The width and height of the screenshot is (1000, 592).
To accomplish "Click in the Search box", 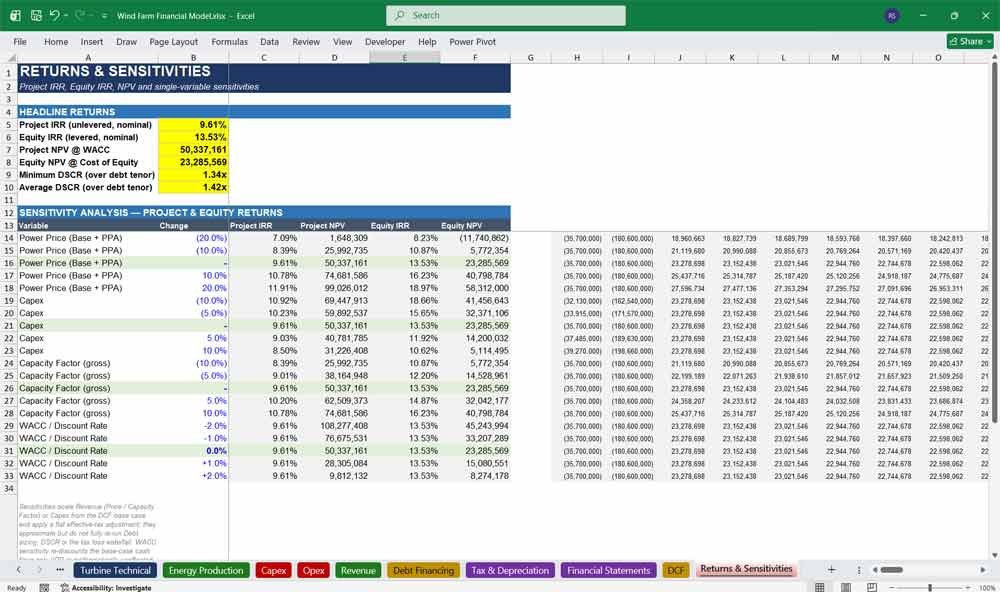I will [x=506, y=15].
